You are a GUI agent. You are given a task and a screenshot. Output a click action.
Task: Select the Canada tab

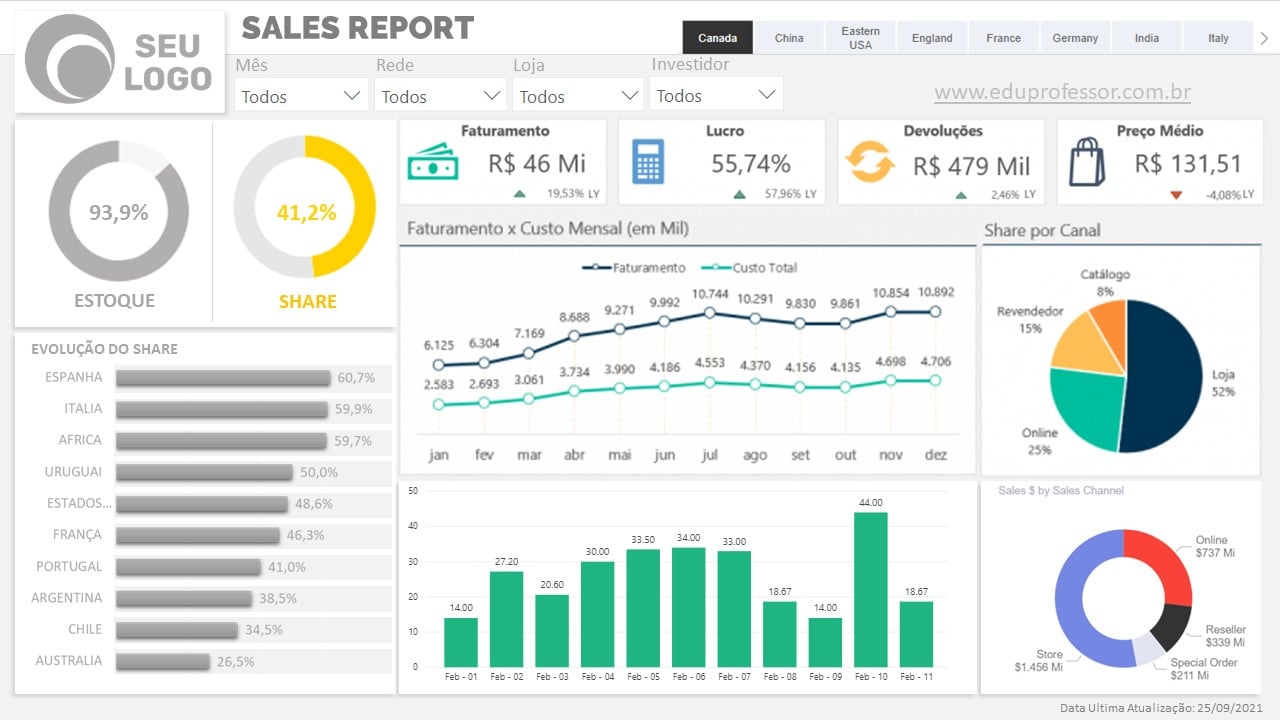click(x=717, y=38)
